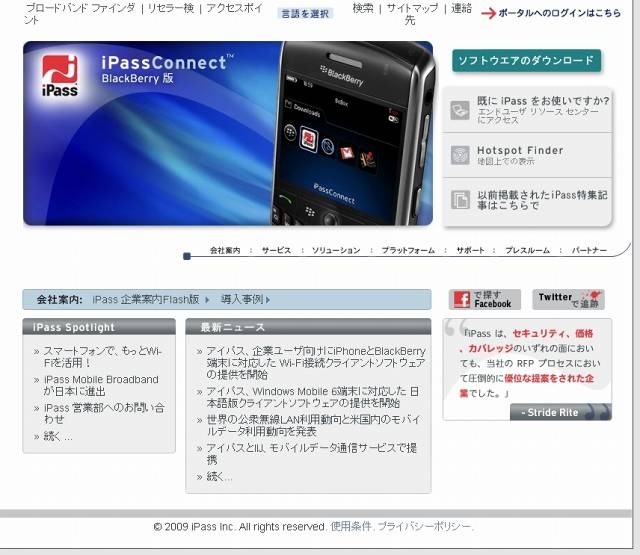Open the アクセスポイント link
The image size is (640, 555).
pyautogui.click(x=143, y=14)
